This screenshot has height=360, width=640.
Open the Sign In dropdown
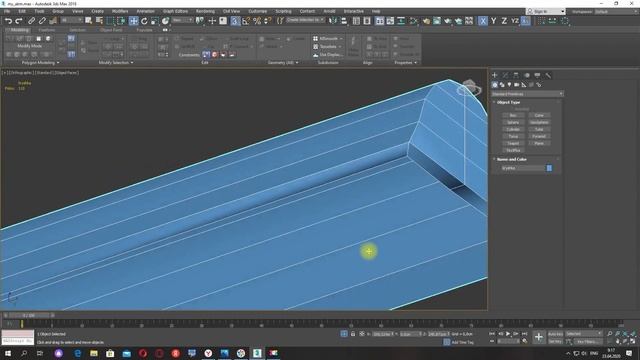546,11
